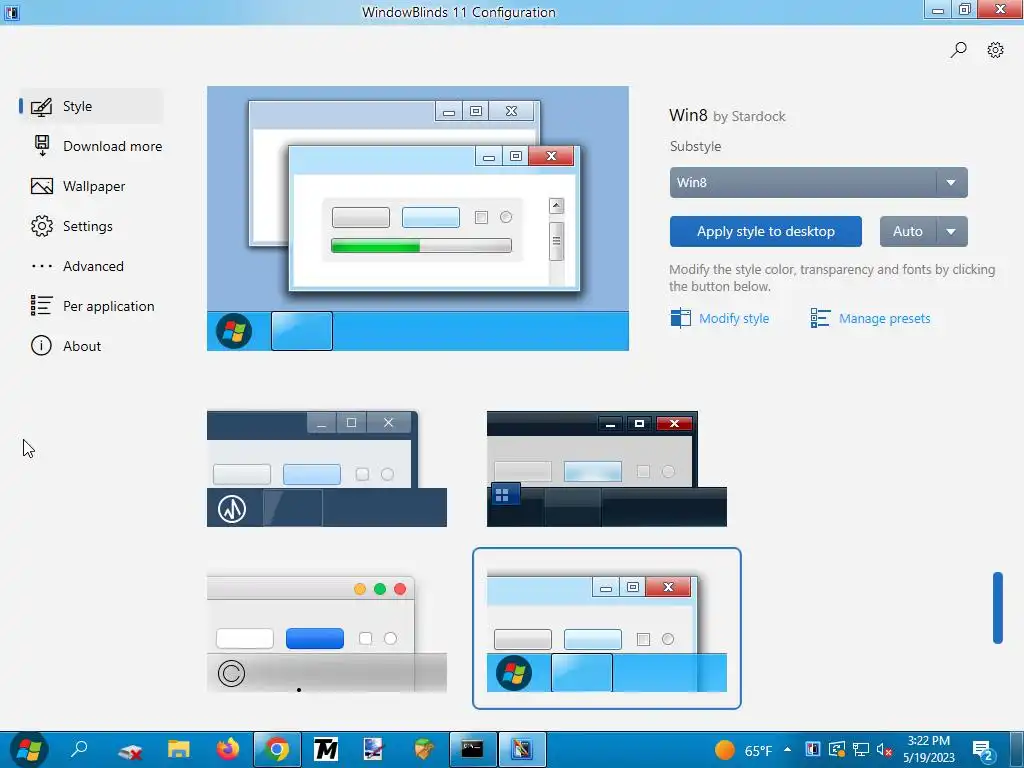The height and width of the screenshot is (768, 1024).
Task: Show hidden system tray icons
Action: (x=788, y=749)
